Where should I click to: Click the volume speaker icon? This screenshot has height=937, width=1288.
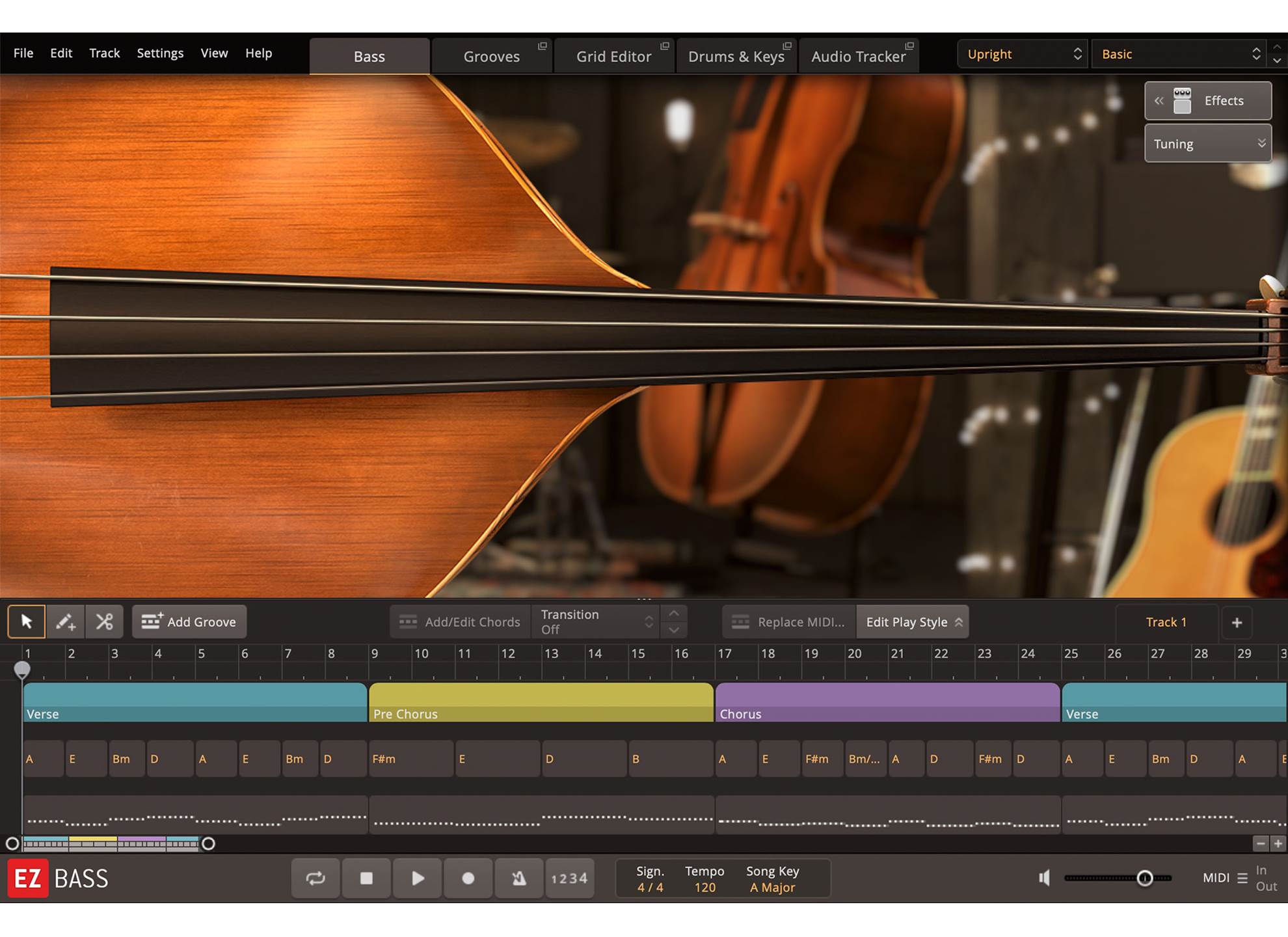click(x=1045, y=878)
